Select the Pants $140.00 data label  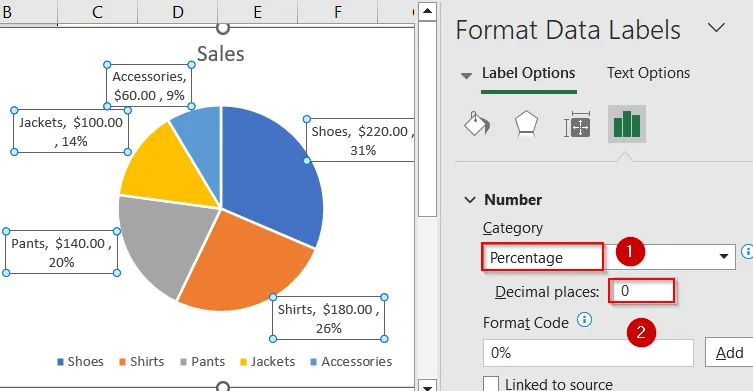point(61,253)
